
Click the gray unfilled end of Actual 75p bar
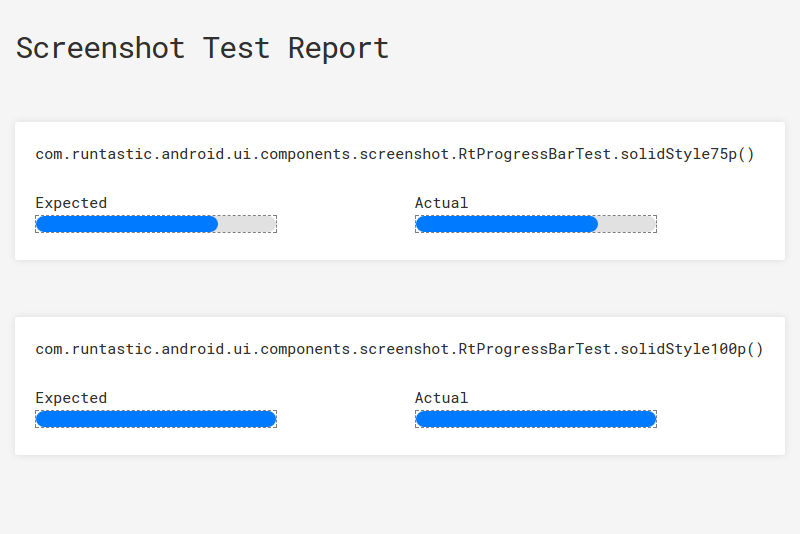629,224
